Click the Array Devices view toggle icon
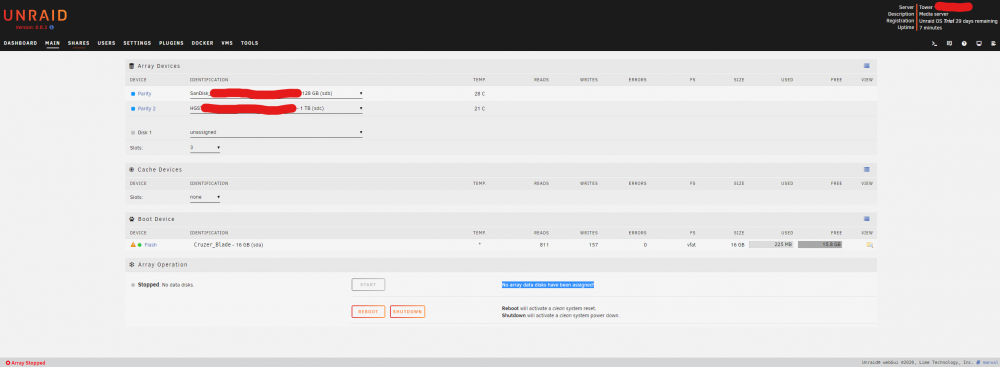This screenshot has width=1000, height=367. click(x=867, y=66)
